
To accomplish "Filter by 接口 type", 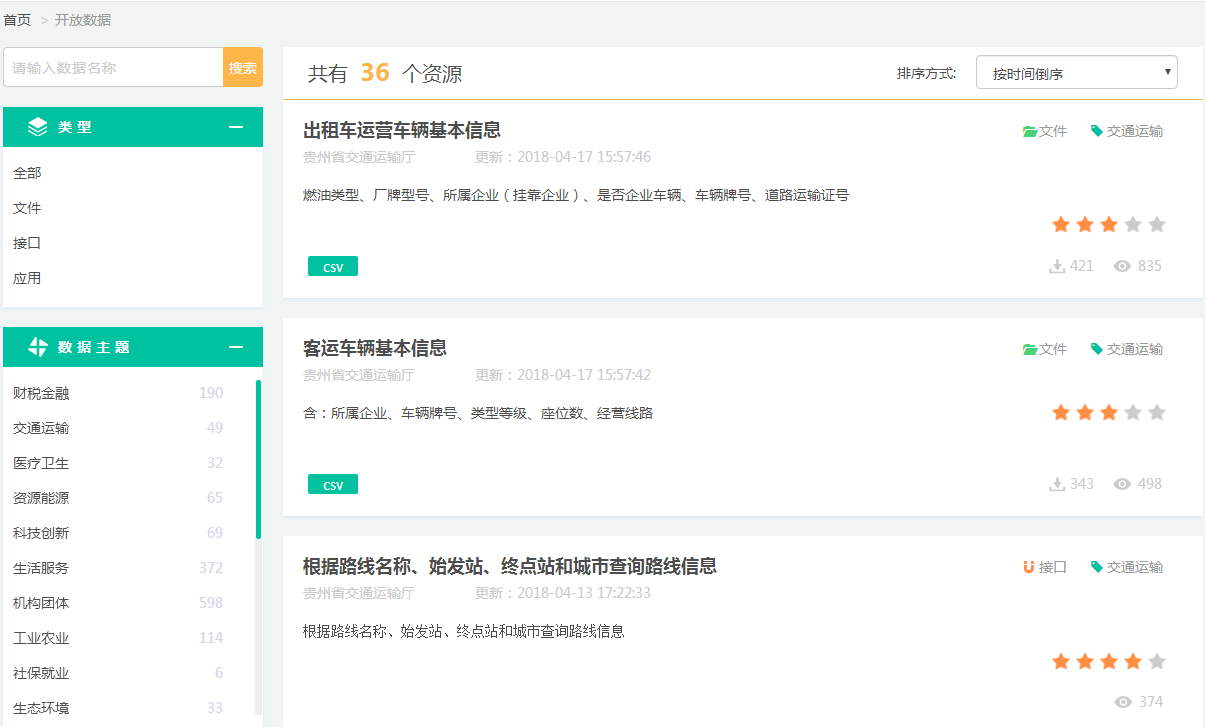I will pyautogui.click(x=27, y=243).
